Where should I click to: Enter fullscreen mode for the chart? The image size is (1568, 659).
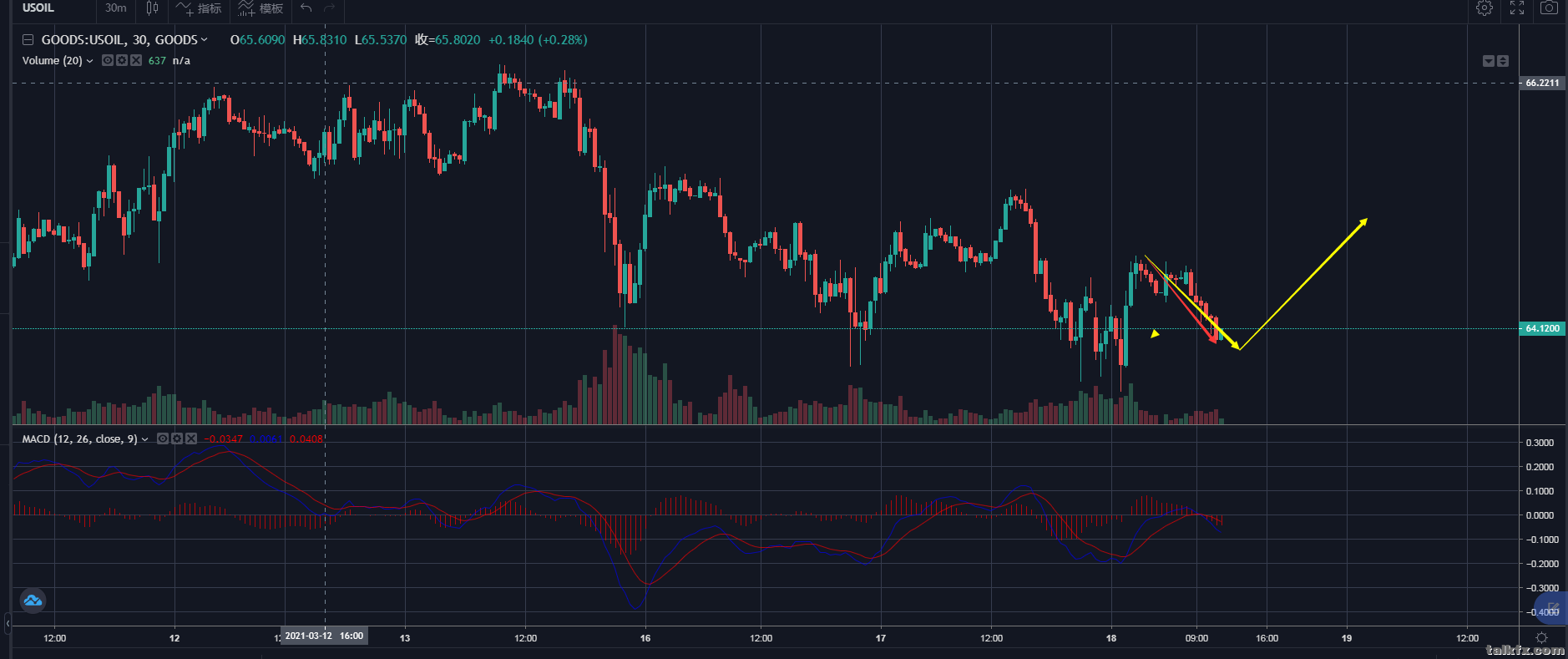pyautogui.click(x=1517, y=8)
